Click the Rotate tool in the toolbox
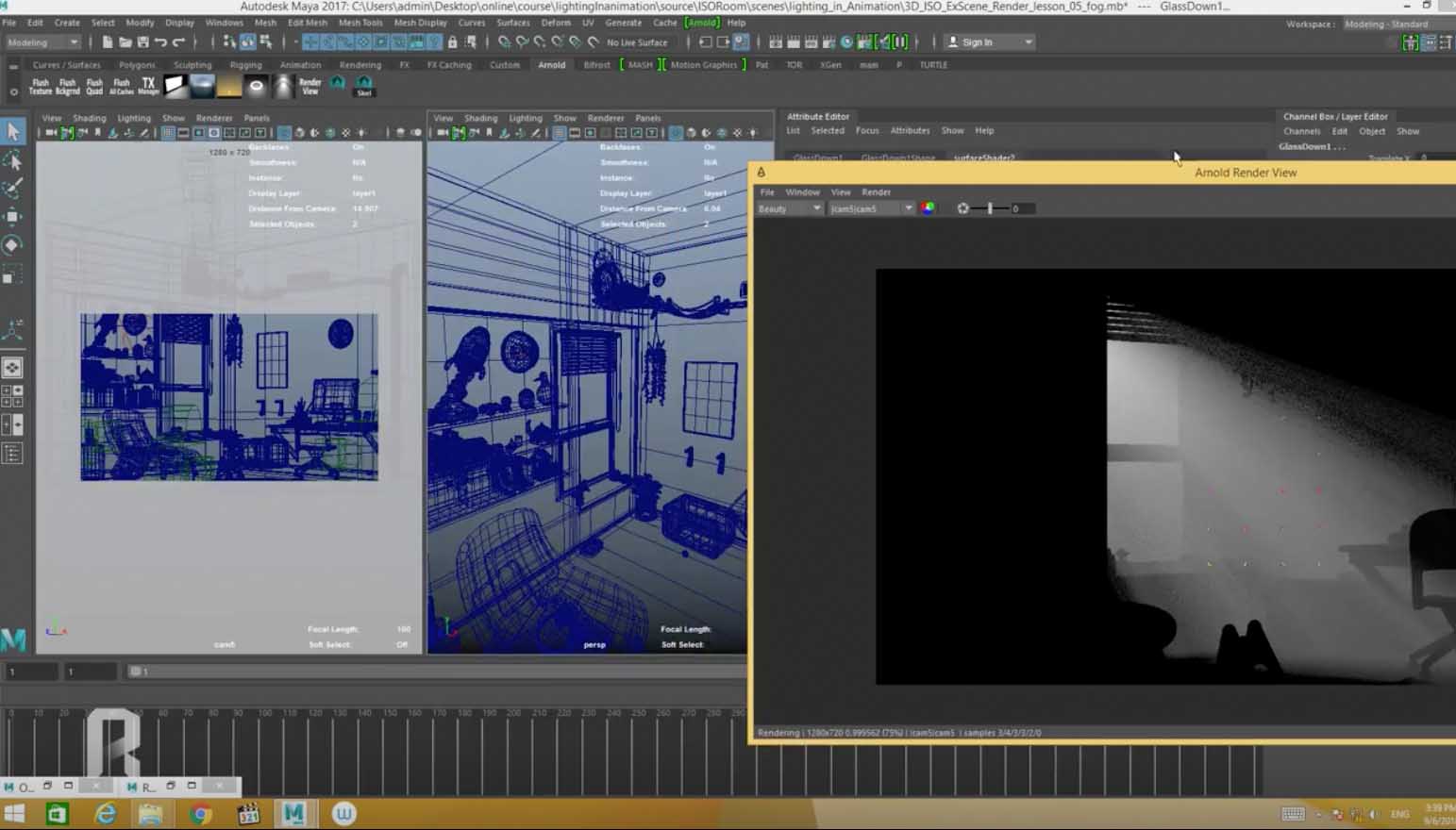The image size is (1456, 830). point(12,245)
